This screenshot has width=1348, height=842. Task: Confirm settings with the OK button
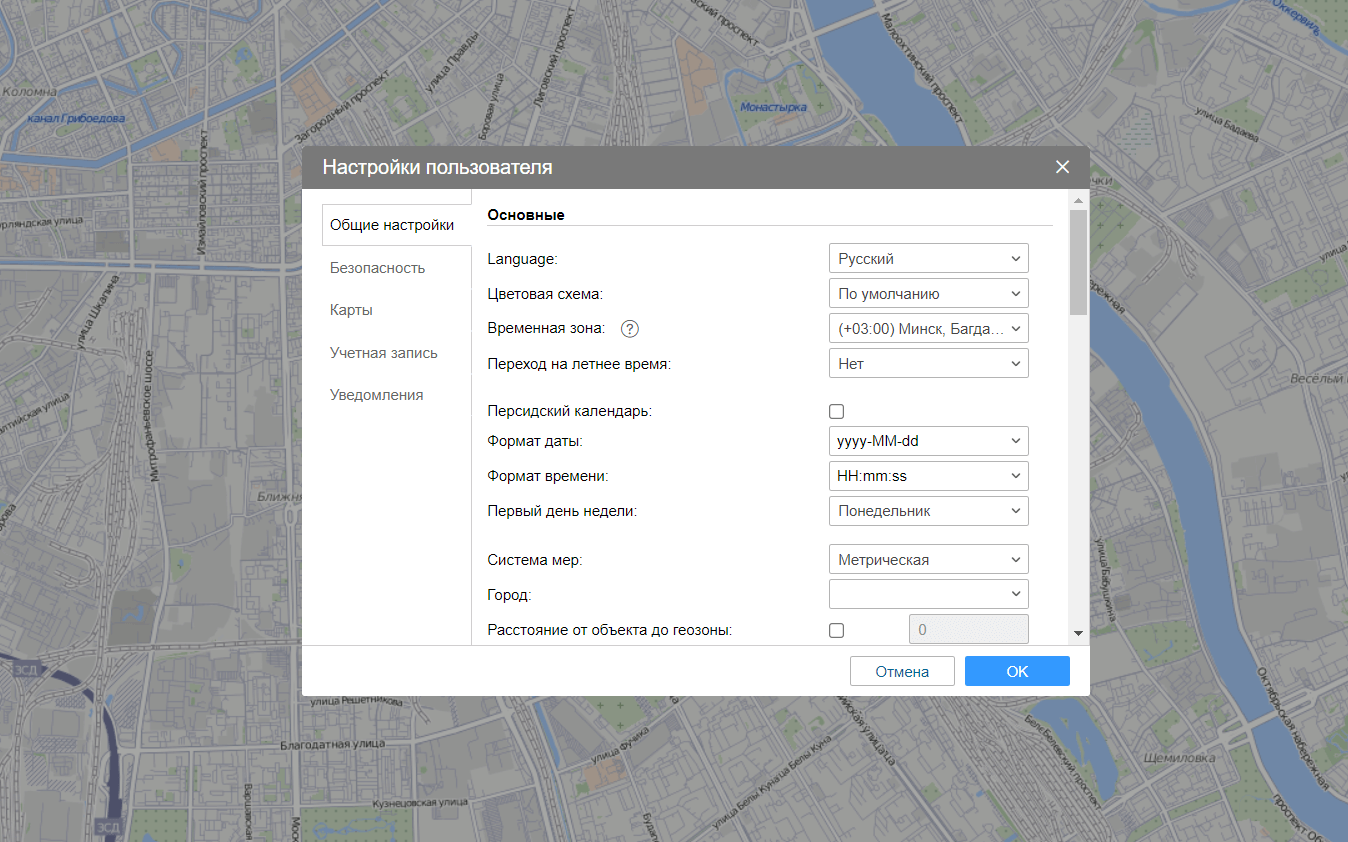[1017, 671]
